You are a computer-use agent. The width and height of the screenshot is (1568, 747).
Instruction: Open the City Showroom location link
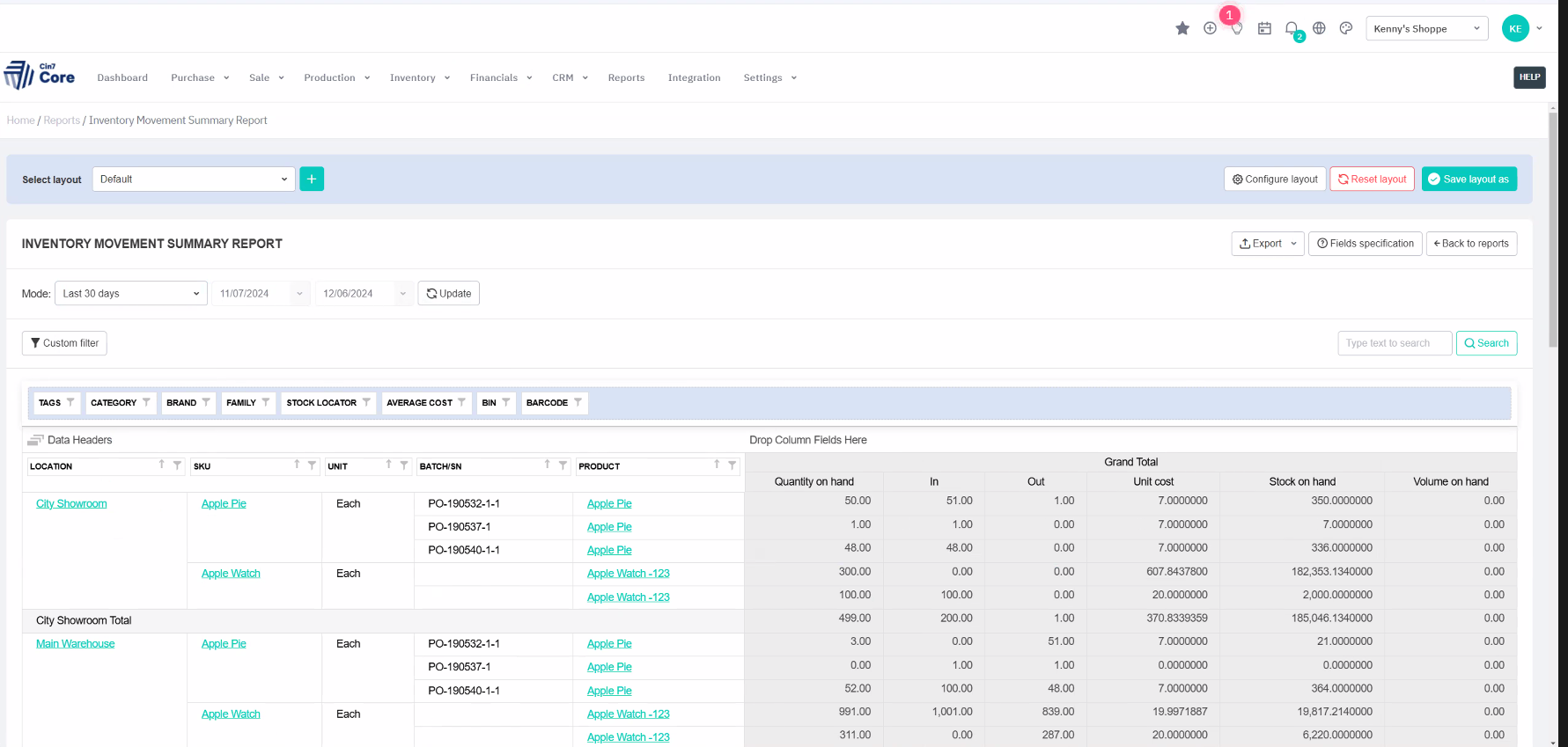click(71, 504)
